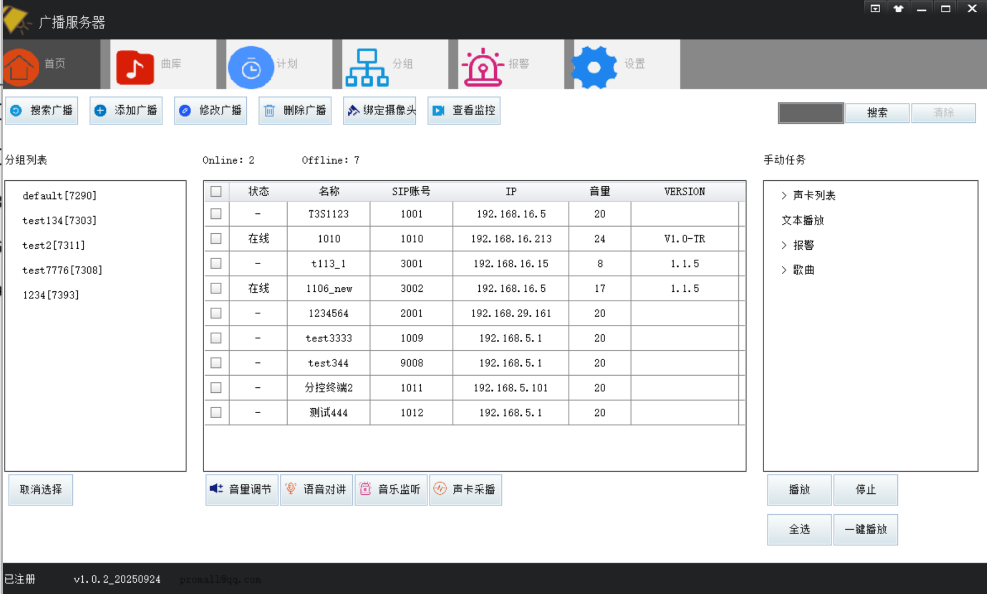
Task: Select the 修改广播 (modify broadcast) tool
Action: pos(209,110)
